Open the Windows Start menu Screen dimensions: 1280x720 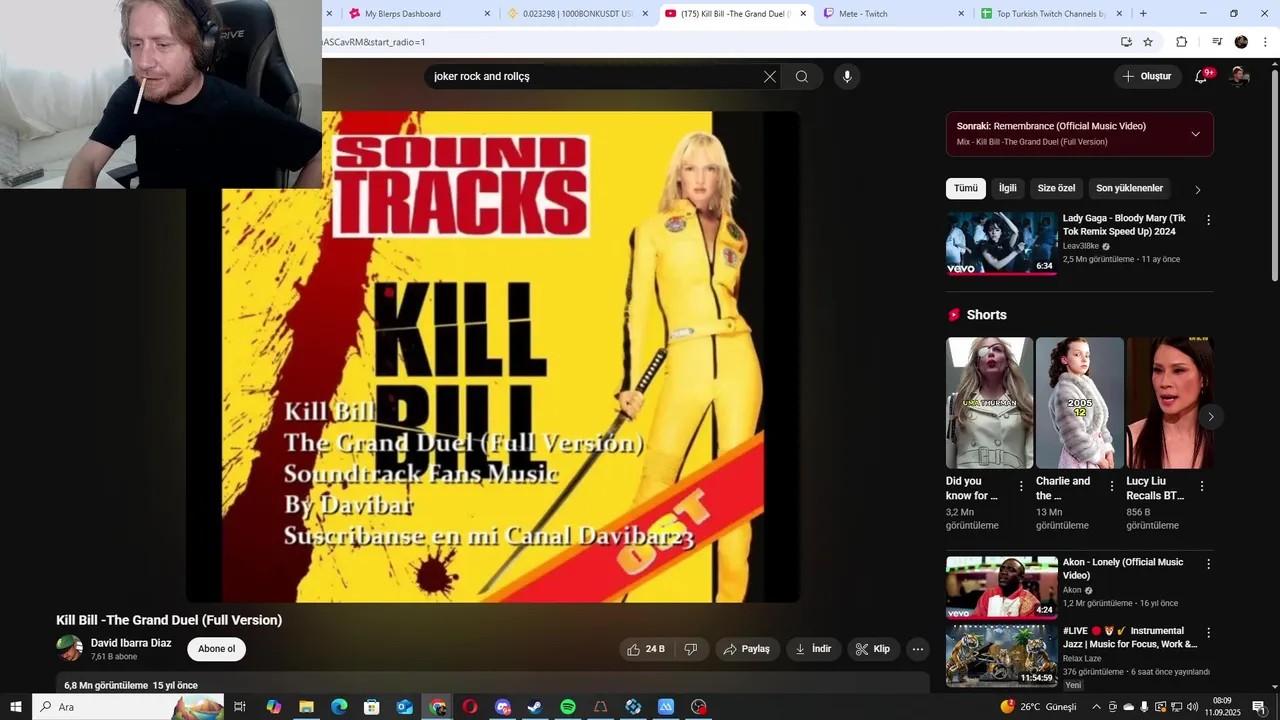click(16, 707)
